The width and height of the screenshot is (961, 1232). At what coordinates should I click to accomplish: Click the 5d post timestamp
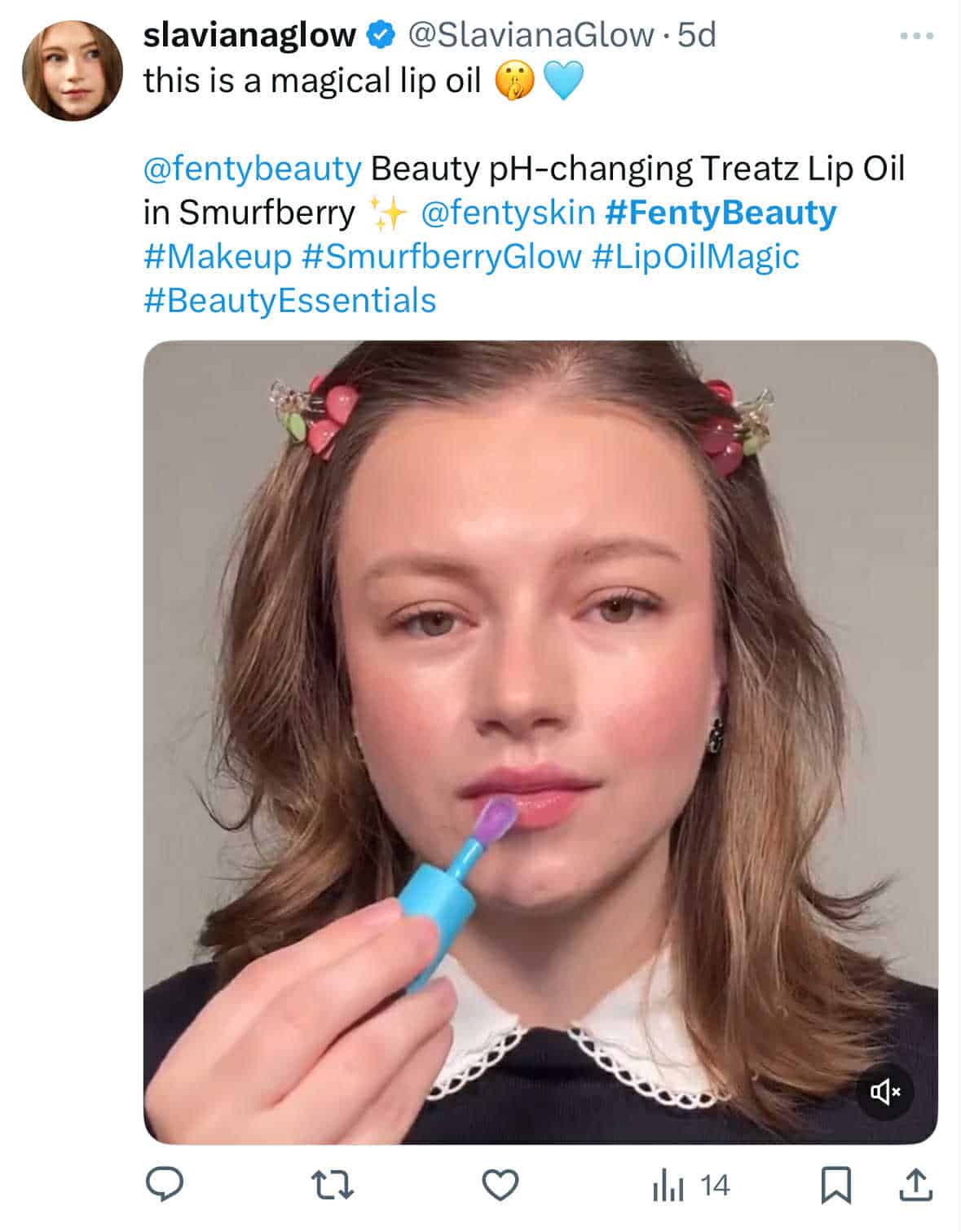[697, 35]
